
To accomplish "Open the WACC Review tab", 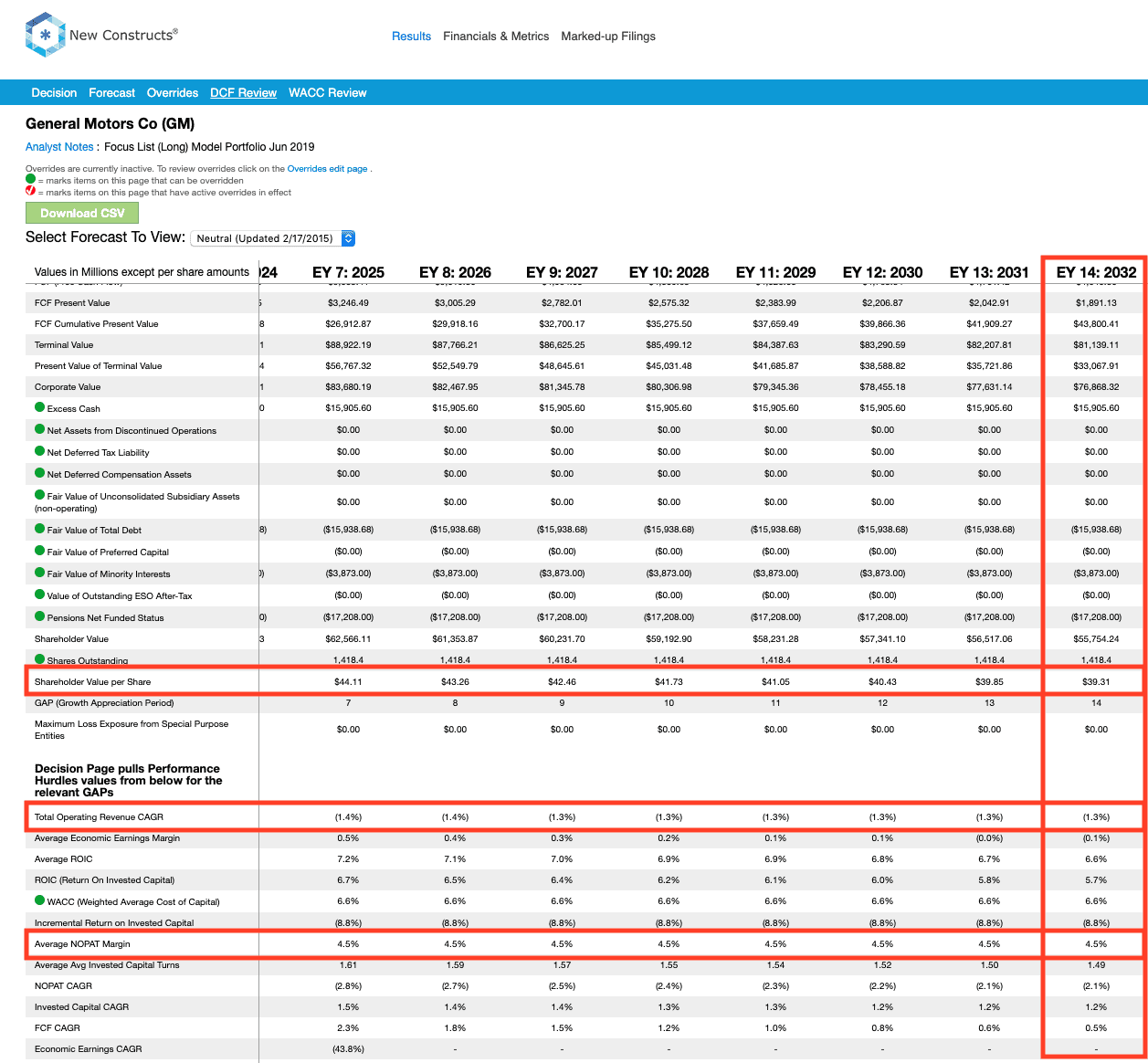I will tap(328, 93).
